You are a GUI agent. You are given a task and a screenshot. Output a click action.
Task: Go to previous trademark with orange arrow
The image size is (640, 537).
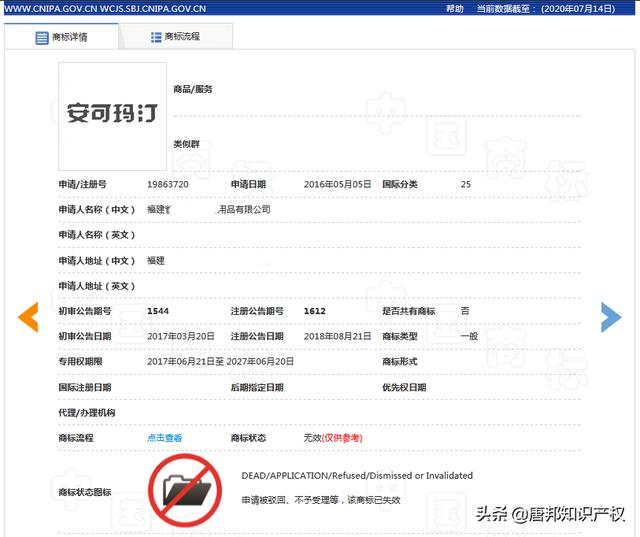coord(28,317)
